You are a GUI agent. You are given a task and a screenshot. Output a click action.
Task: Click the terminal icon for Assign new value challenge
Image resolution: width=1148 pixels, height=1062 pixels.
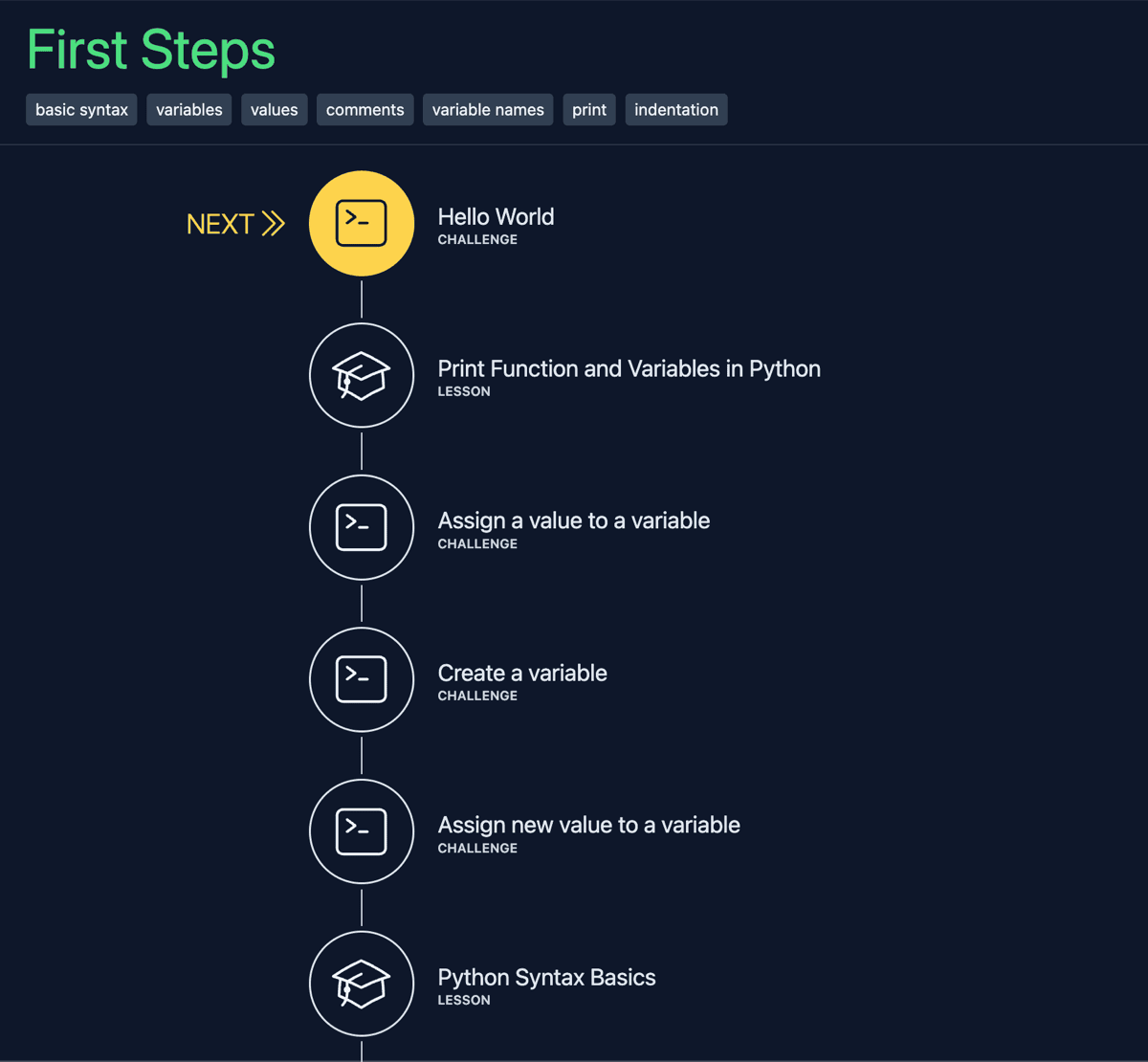(x=362, y=830)
